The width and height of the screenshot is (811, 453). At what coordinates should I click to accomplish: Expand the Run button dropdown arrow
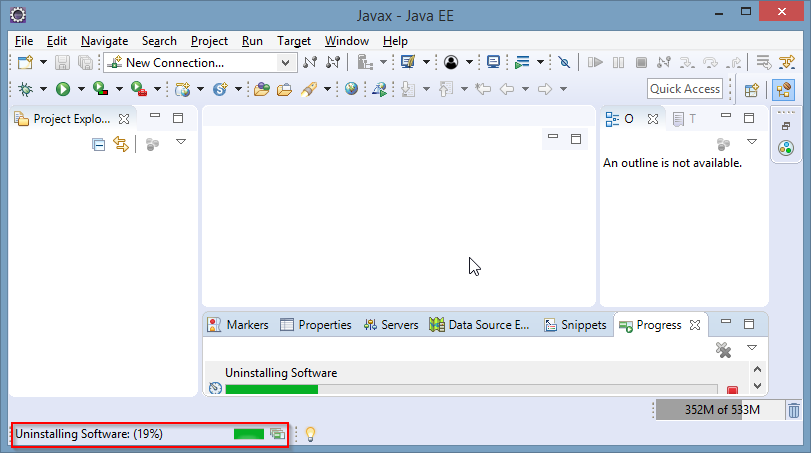tap(81, 89)
